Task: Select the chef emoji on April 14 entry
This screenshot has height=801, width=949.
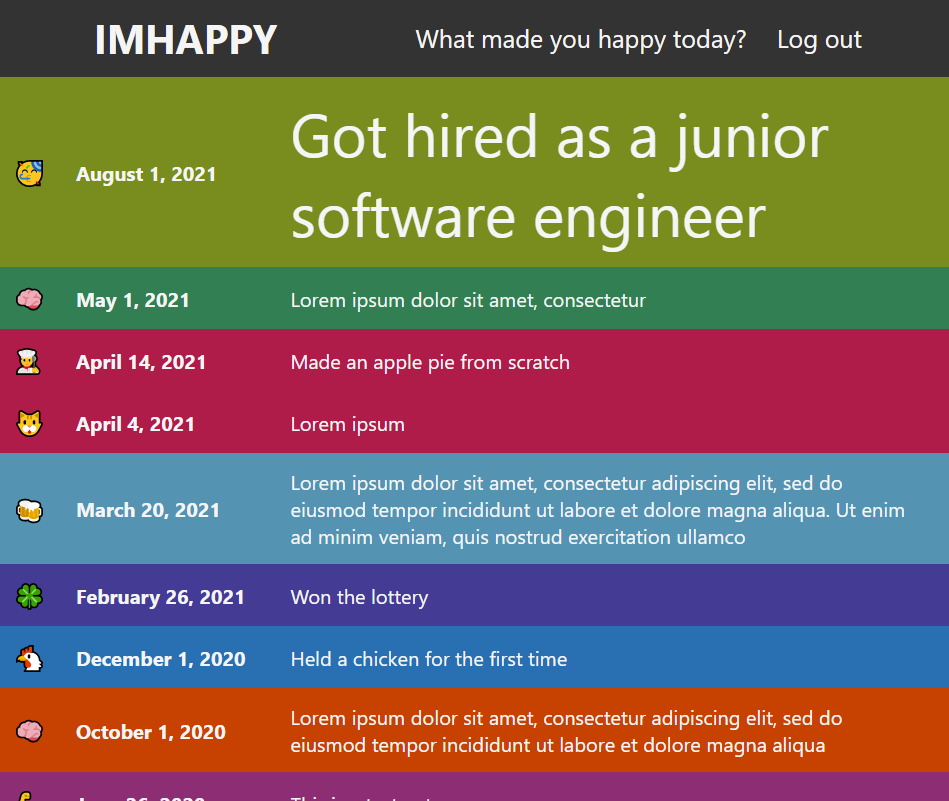Action: click(29, 362)
